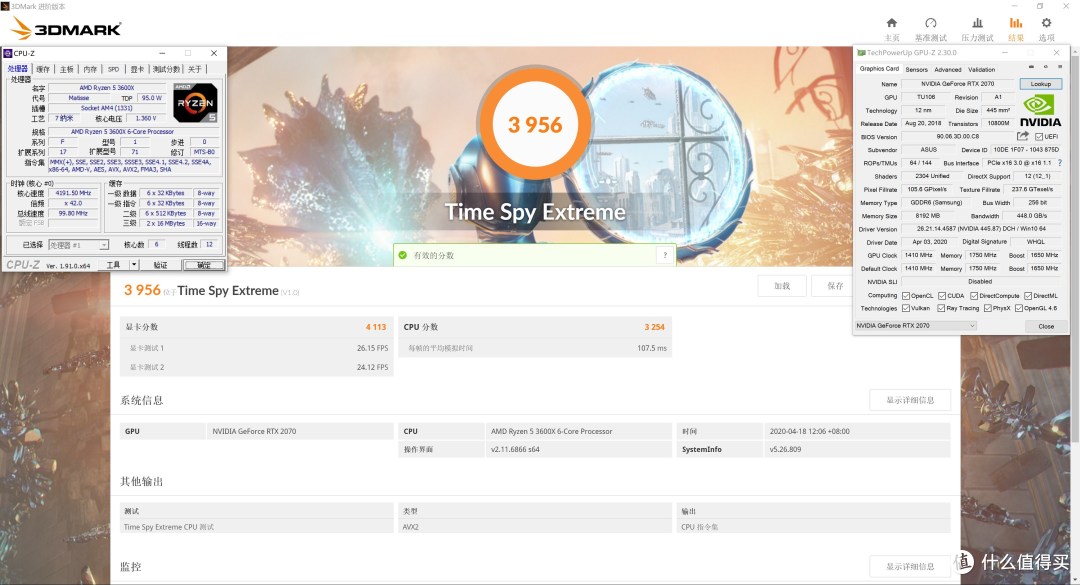Switch to CPU-Z 测试分数 (bench) tab
Screen dimensions: 1080x585
[166, 69]
